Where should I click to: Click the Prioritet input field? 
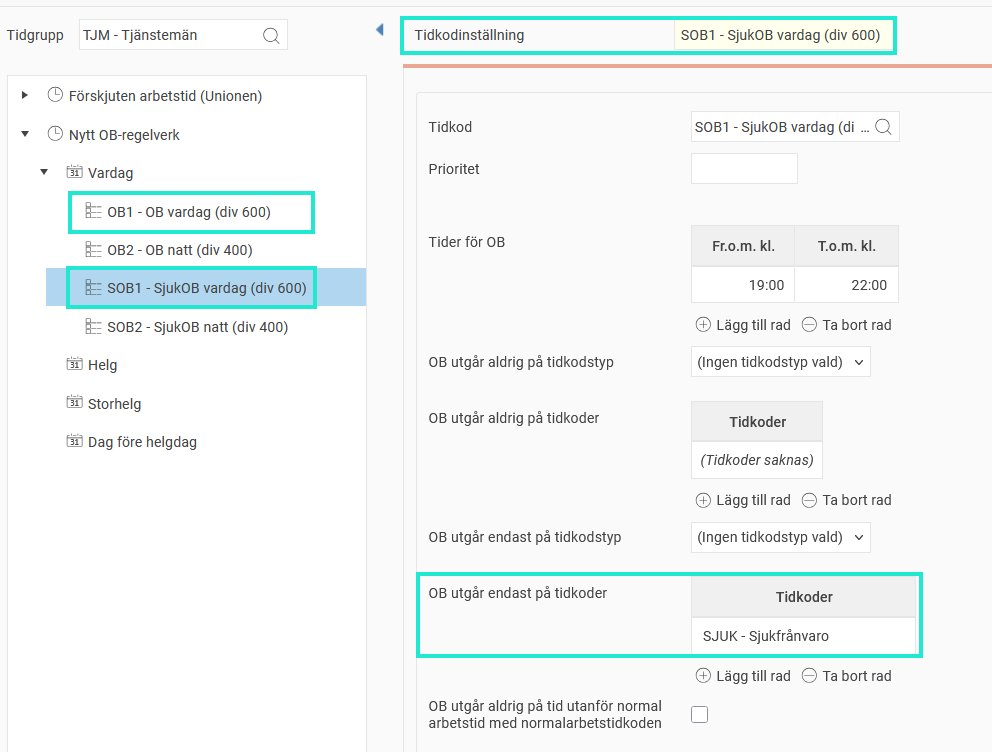(x=744, y=169)
